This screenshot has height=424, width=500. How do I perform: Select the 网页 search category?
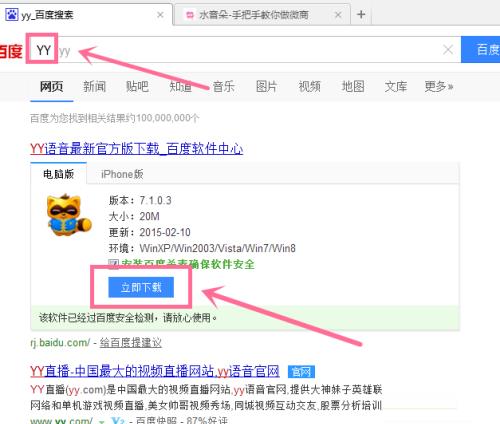52,87
